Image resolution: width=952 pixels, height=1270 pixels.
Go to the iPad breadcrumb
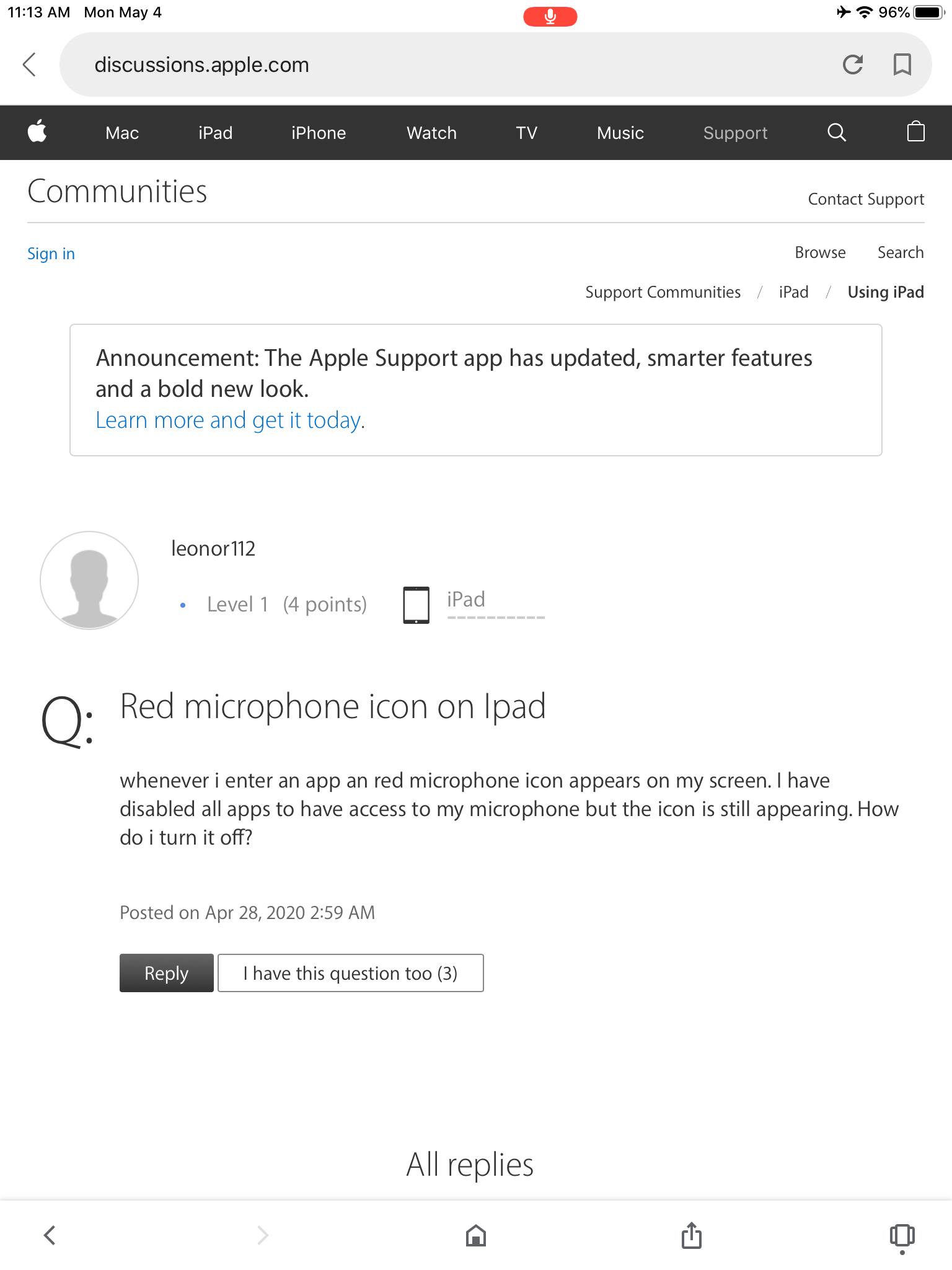pyautogui.click(x=793, y=292)
